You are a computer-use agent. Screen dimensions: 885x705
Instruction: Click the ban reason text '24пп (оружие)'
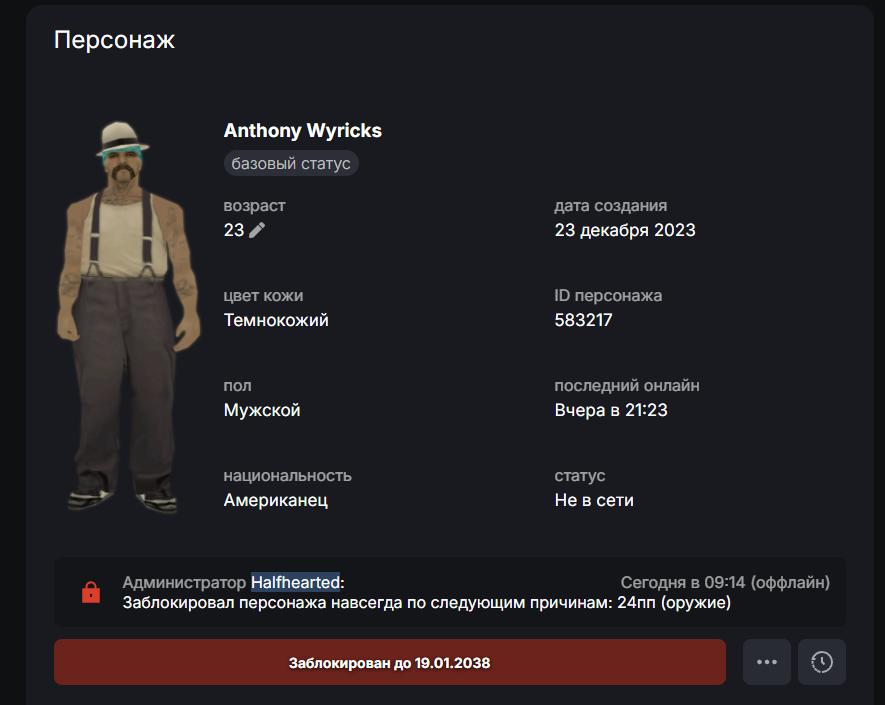point(674,603)
